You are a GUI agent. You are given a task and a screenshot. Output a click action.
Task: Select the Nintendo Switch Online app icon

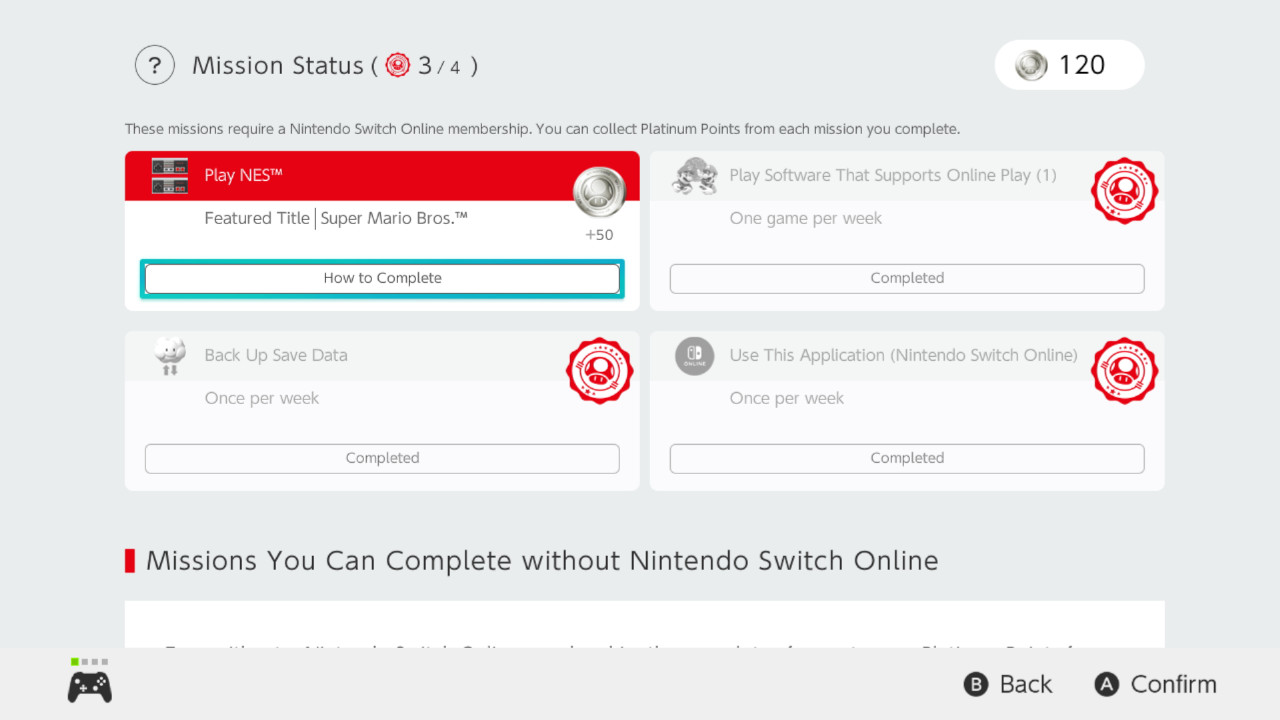(x=695, y=355)
